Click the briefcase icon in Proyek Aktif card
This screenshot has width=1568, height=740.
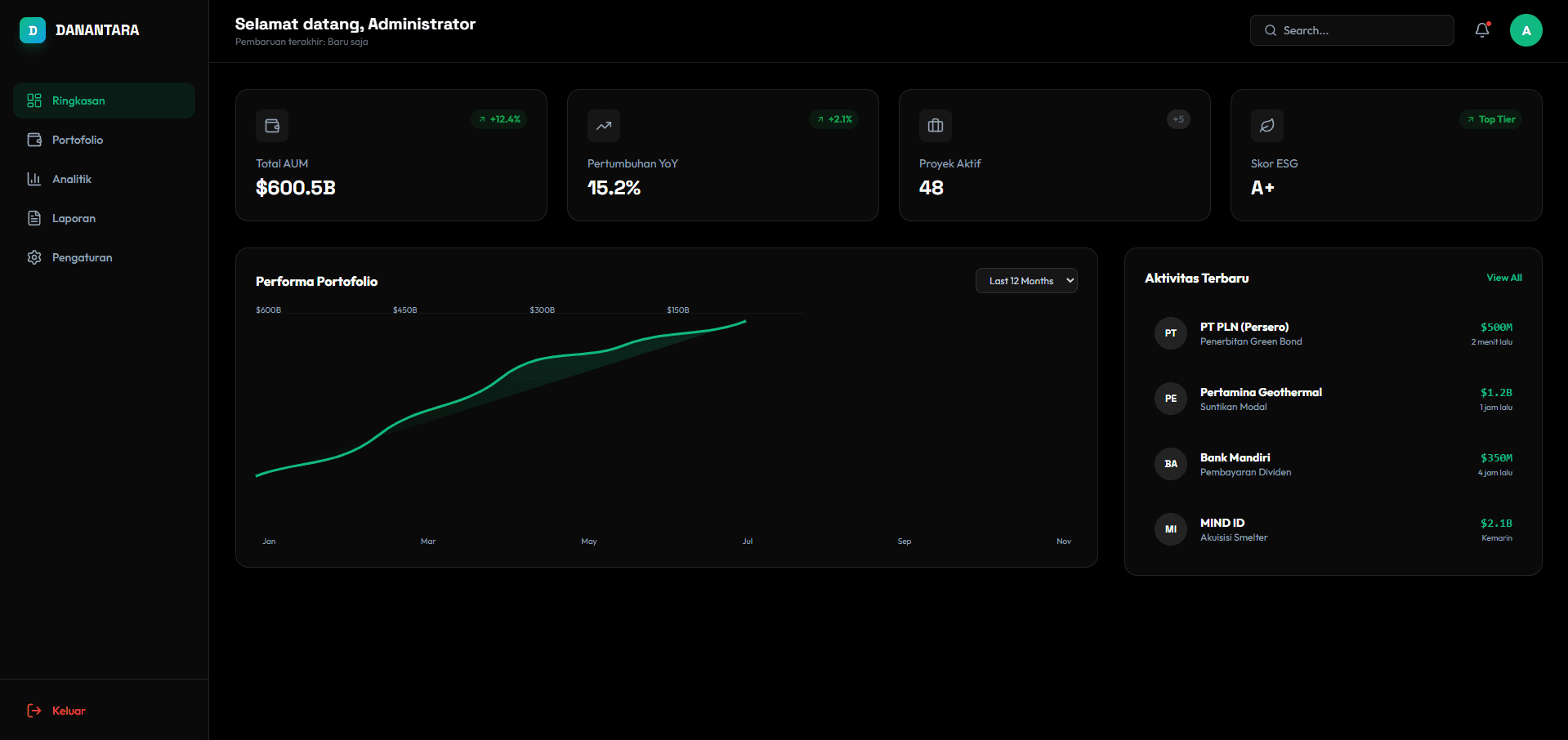click(936, 126)
